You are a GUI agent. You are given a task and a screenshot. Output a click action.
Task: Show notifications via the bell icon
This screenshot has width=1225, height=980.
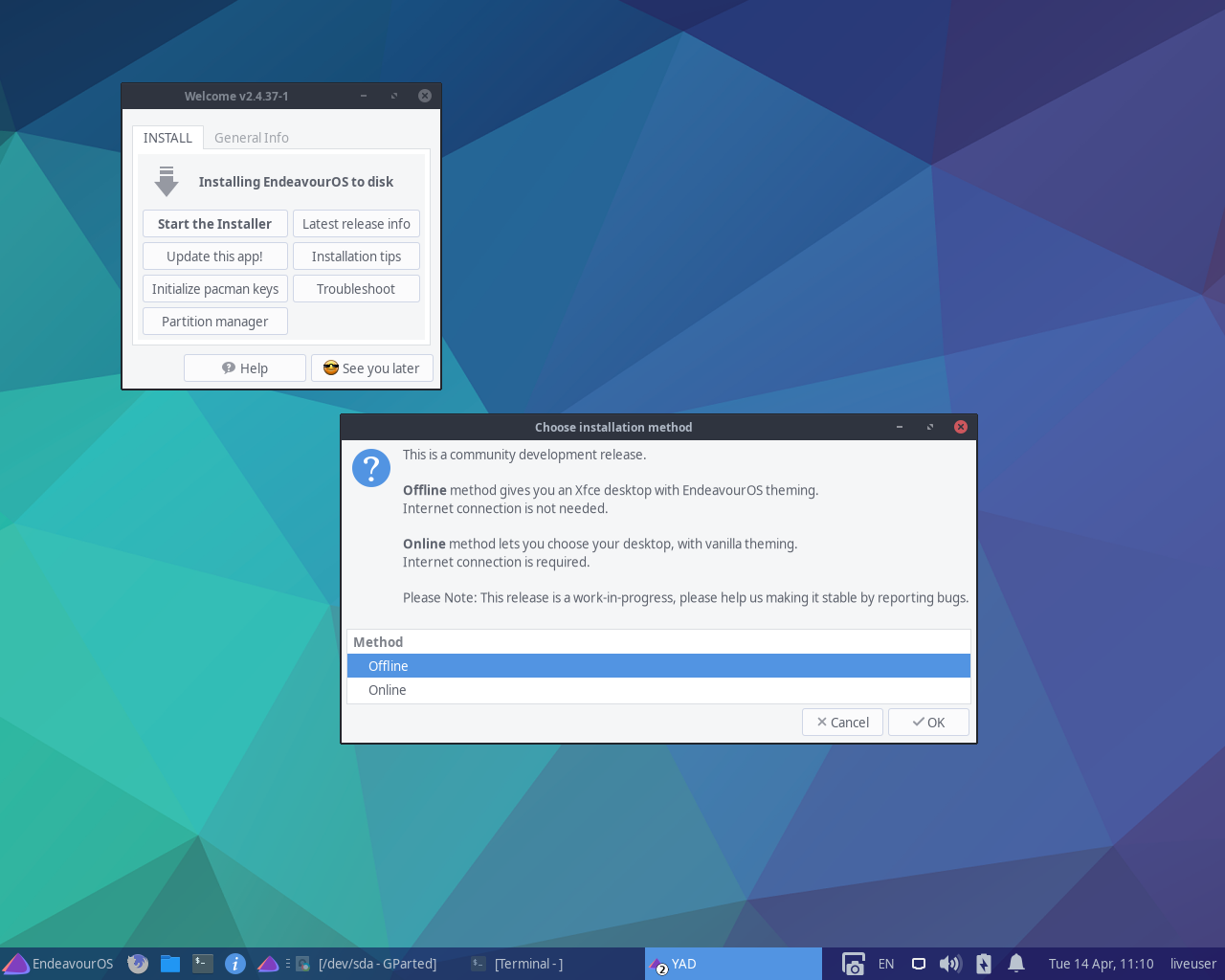coord(1016,964)
